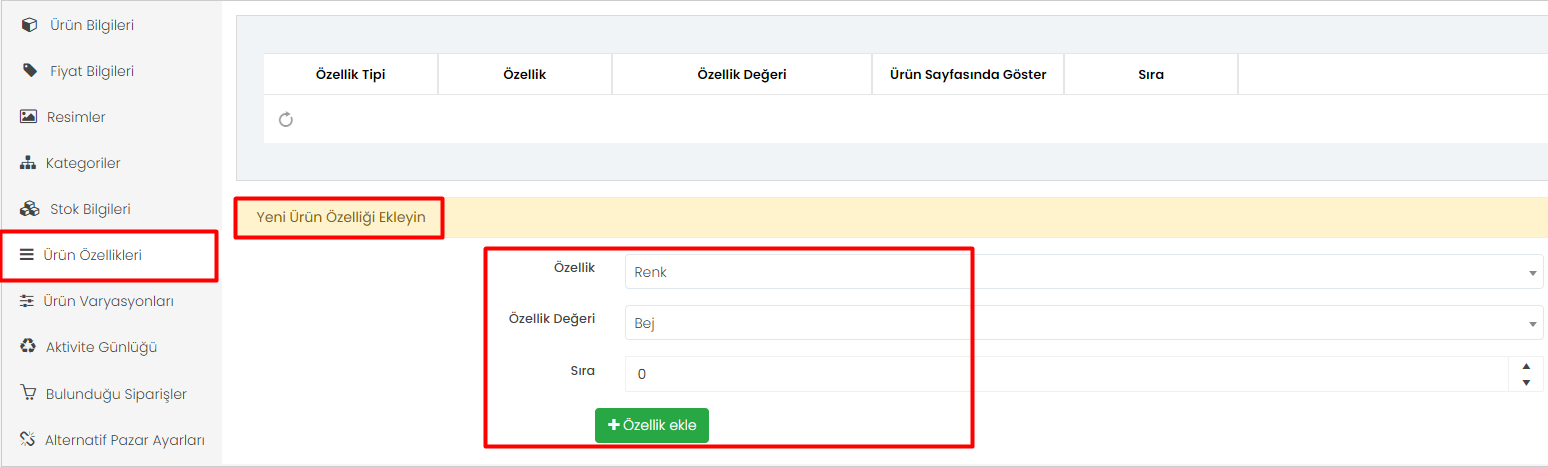Sort by Ürün Sayfasında Göster column header
Viewport: 1548px width, 467px height.
click(x=968, y=75)
